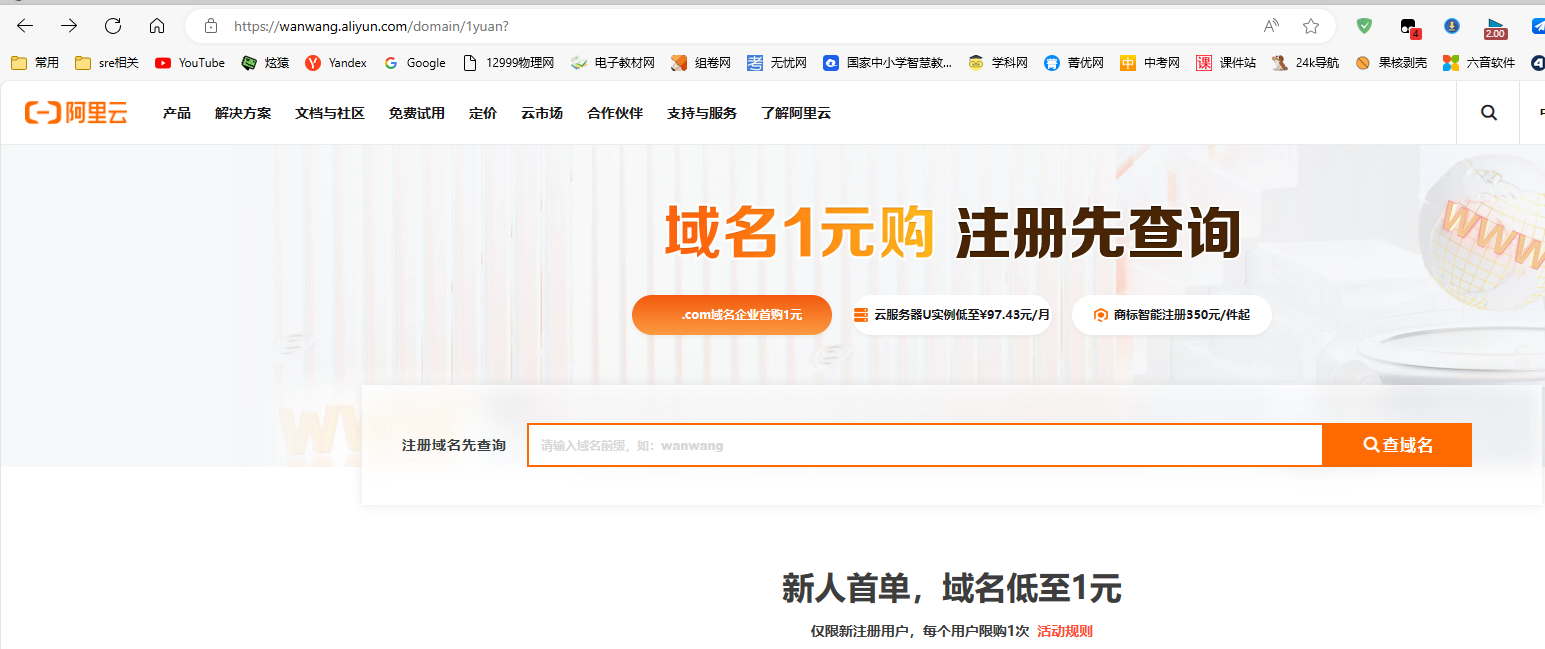Open the 了解阿里云 navigation menu

[796, 113]
